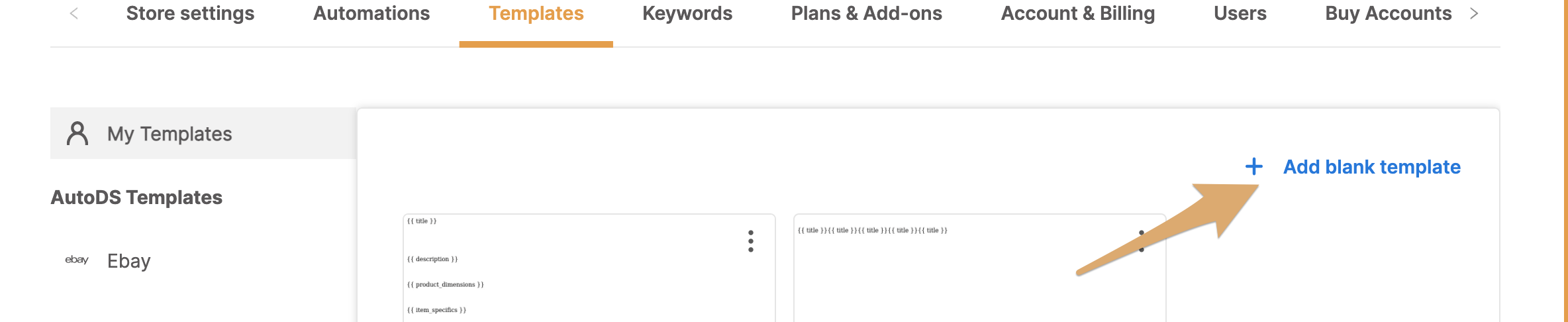Click the blue plus icon for blank template
The width and height of the screenshot is (1568, 322).
(1253, 166)
